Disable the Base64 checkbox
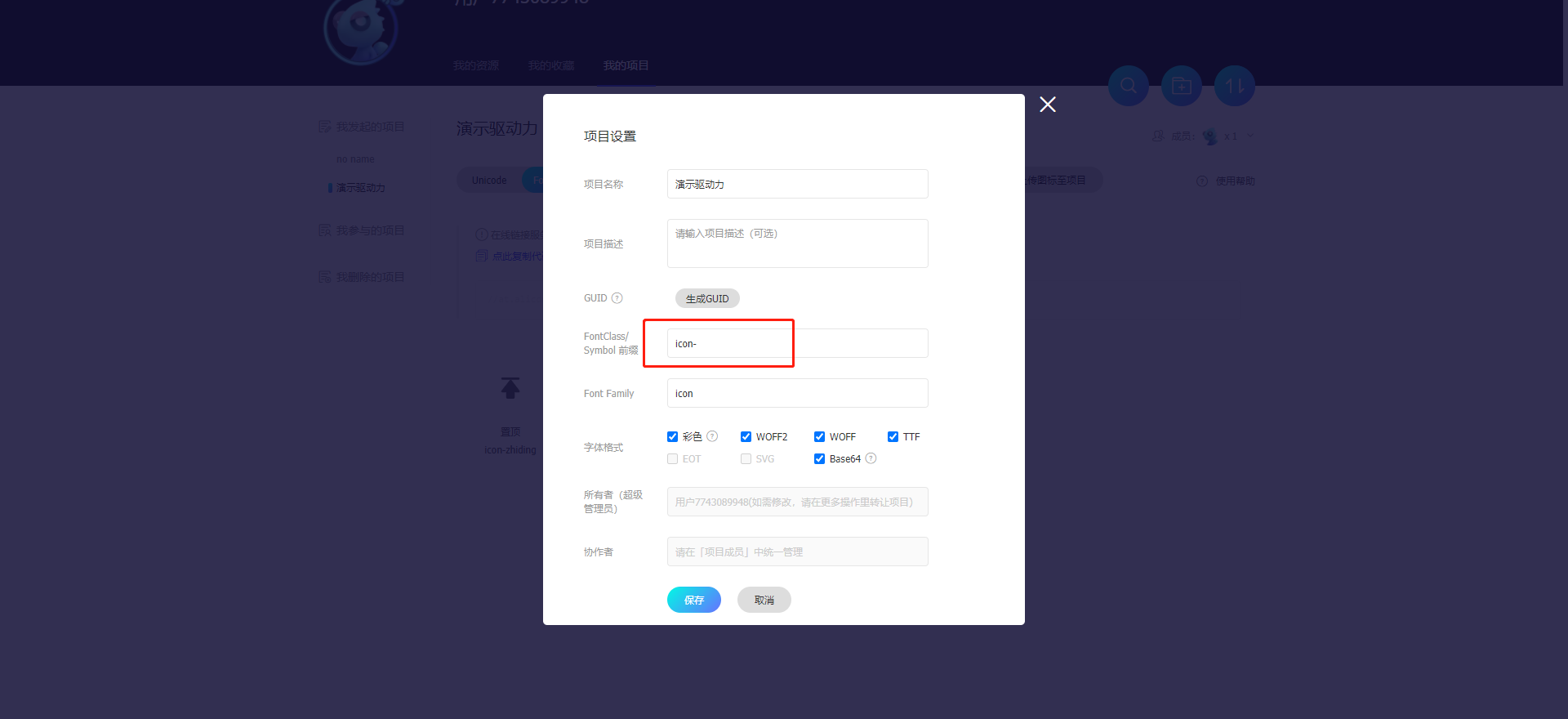This screenshot has height=719, width=1568. pos(820,459)
